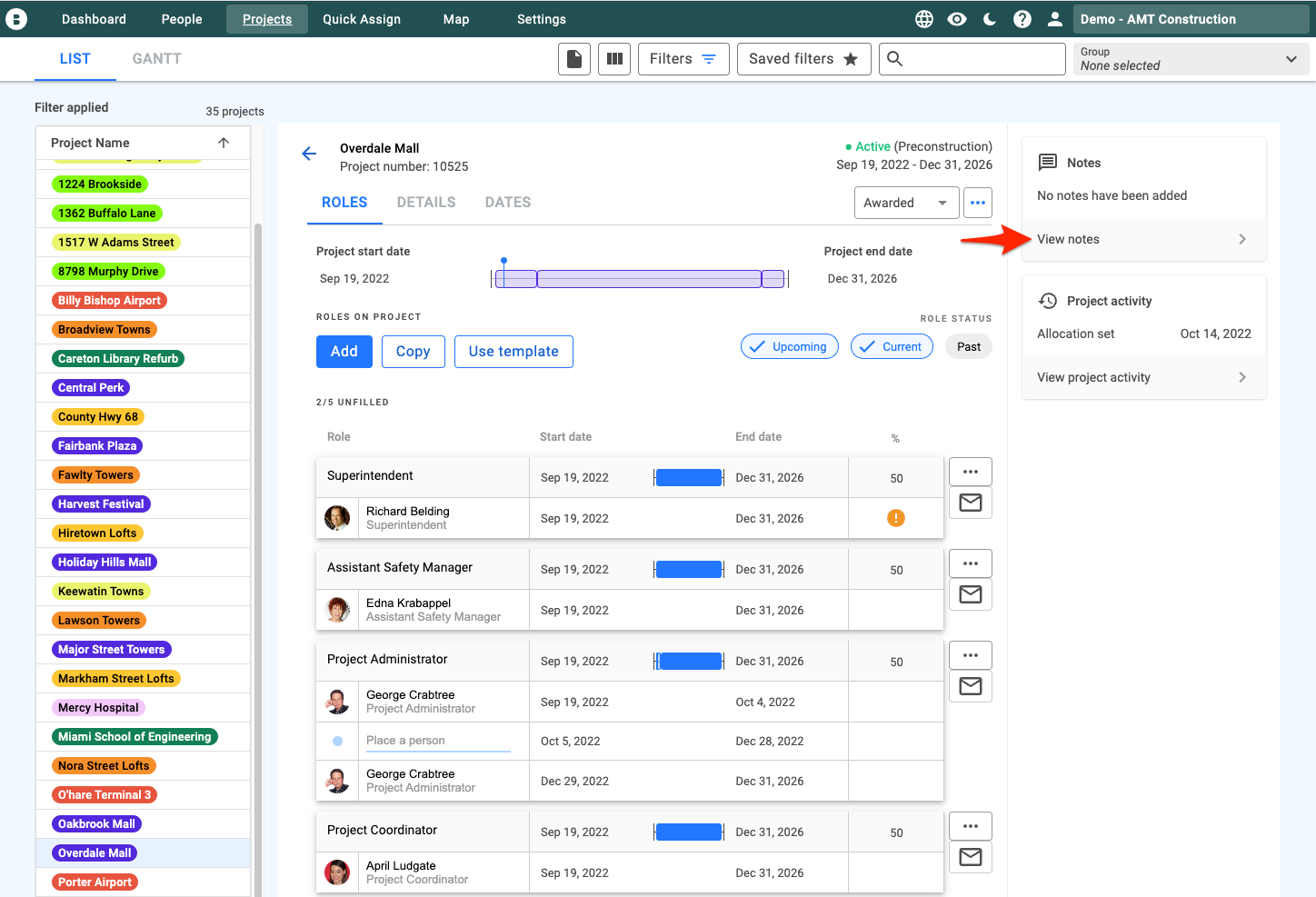This screenshot has width=1316, height=897.
Task: Click the eye view icon in the top bar
Action: [956, 18]
